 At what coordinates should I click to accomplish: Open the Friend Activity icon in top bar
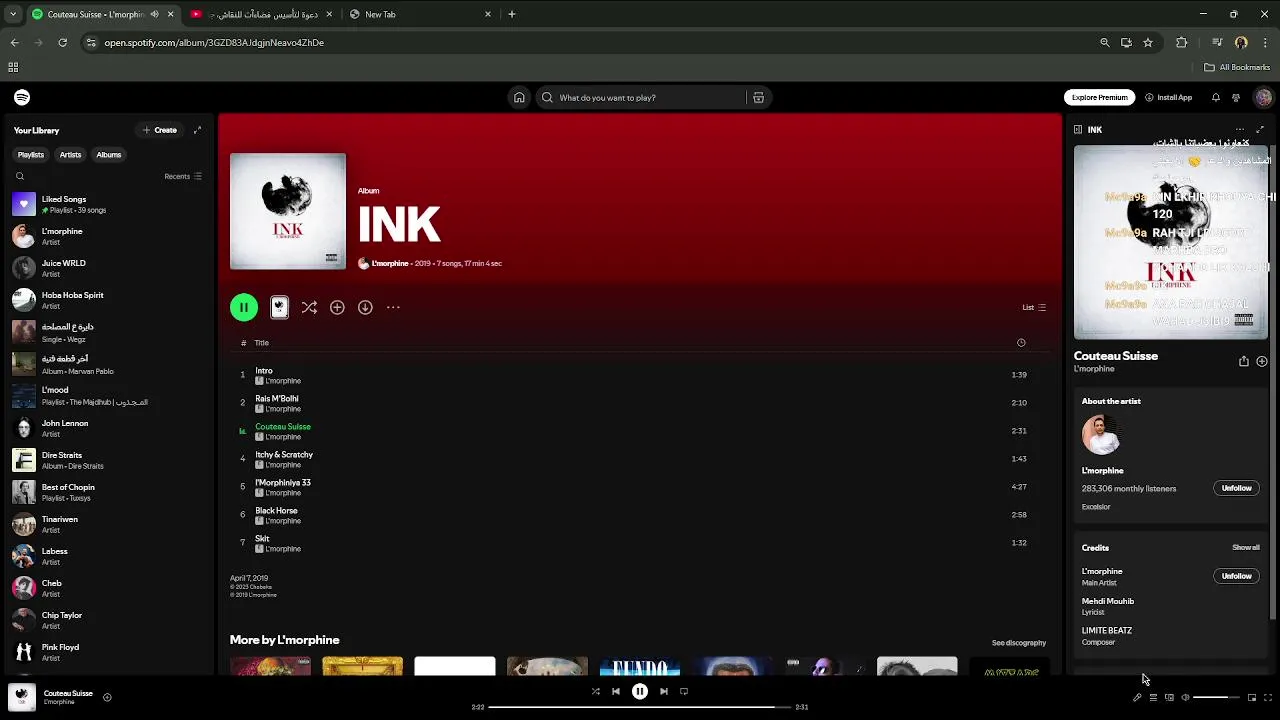(x=1236, y=97)
